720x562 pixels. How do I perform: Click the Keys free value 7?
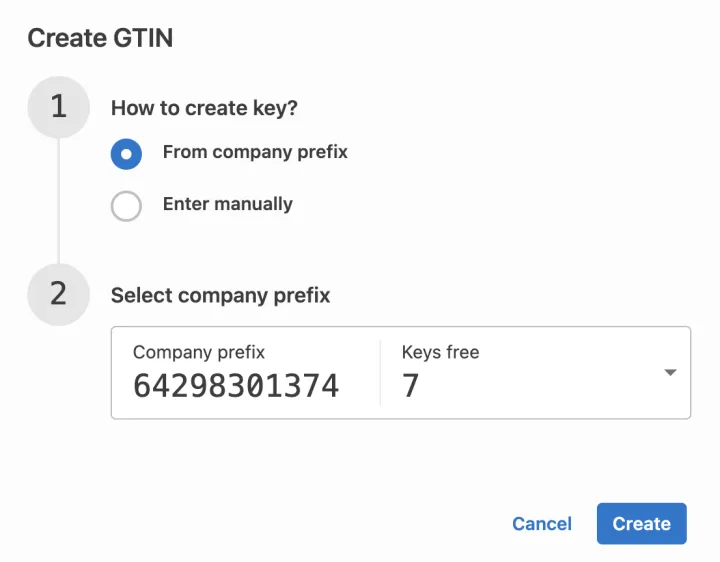[x=410, y=386]
